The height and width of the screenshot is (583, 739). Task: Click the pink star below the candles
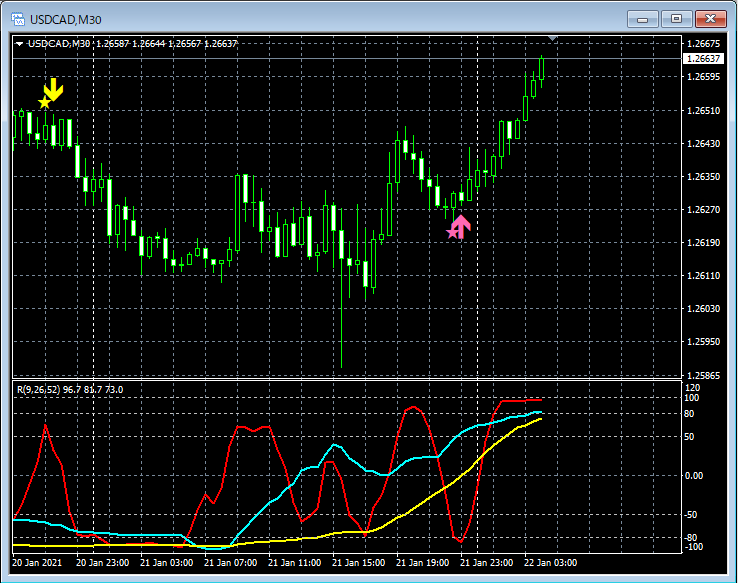(451, 232)
